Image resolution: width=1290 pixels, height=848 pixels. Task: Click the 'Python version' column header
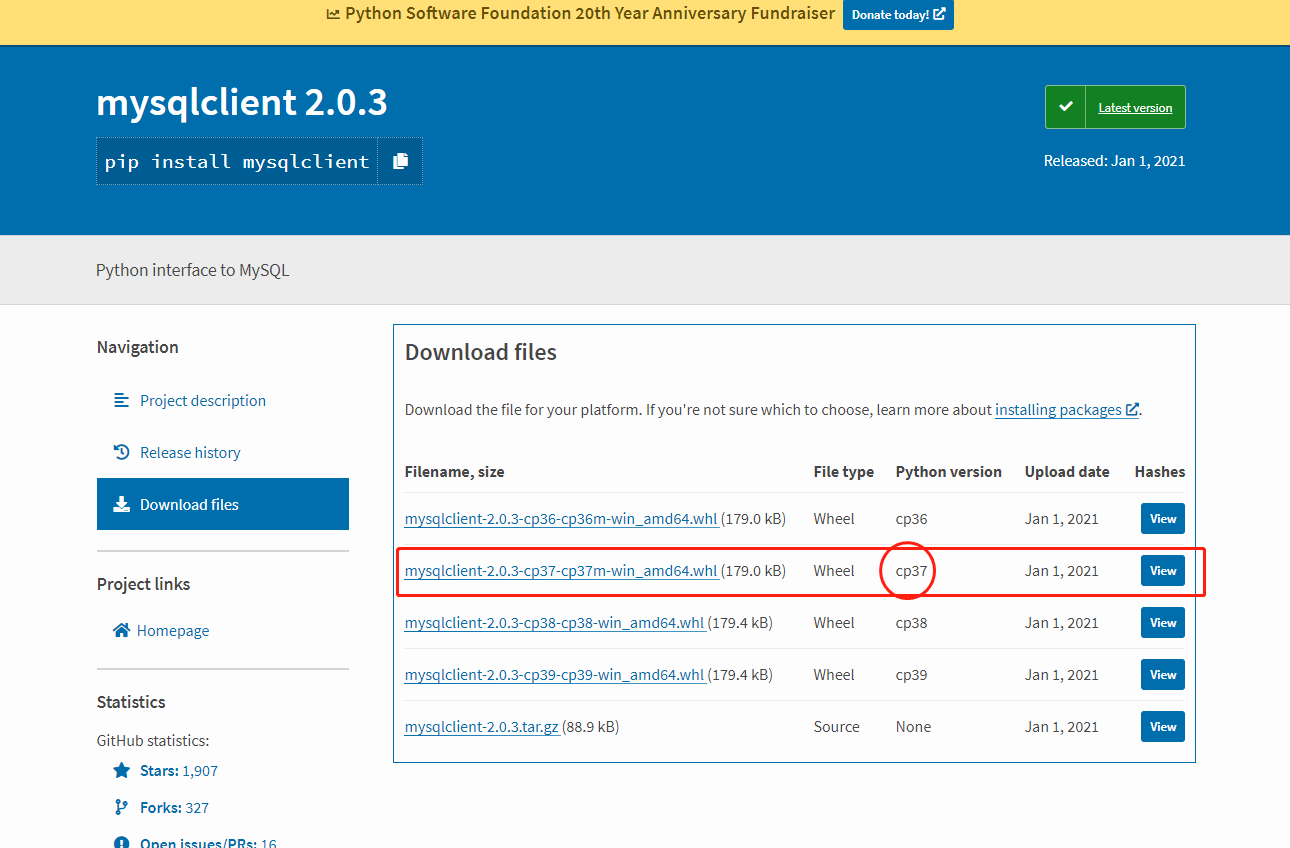tap(948, 471)
